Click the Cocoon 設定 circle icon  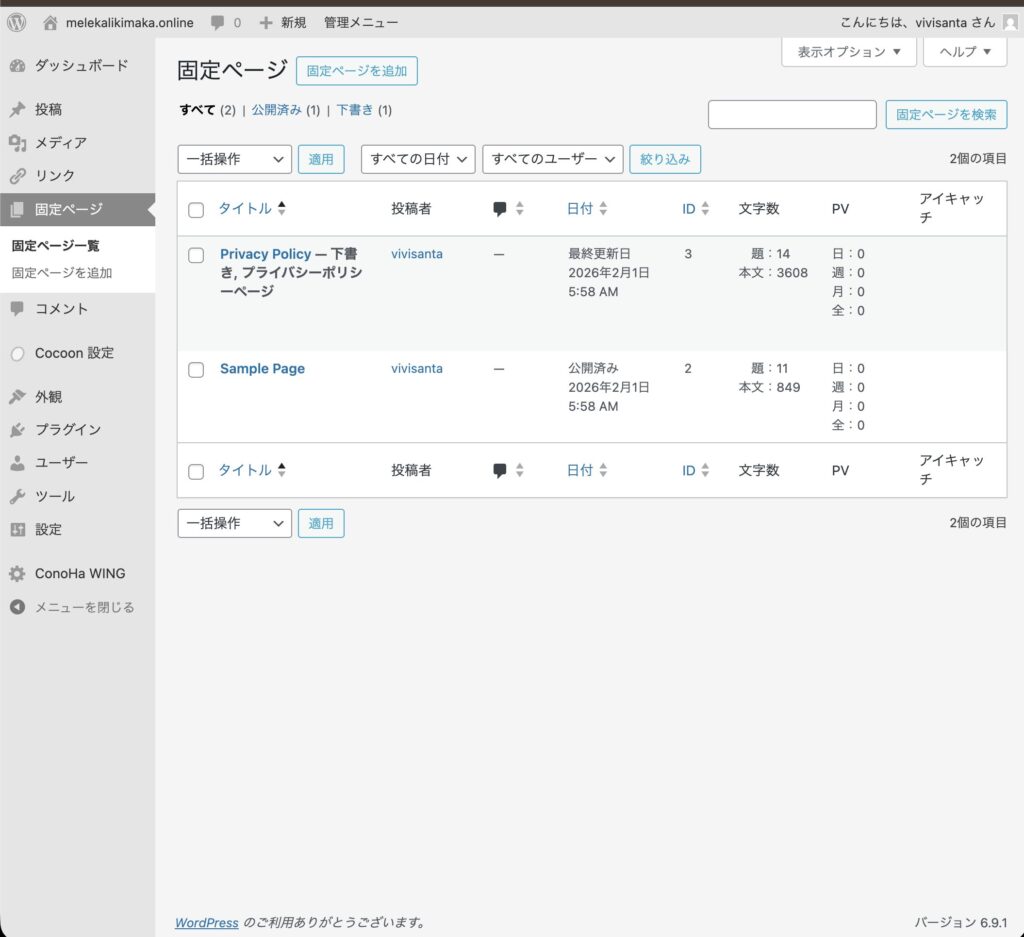[17, 353]
